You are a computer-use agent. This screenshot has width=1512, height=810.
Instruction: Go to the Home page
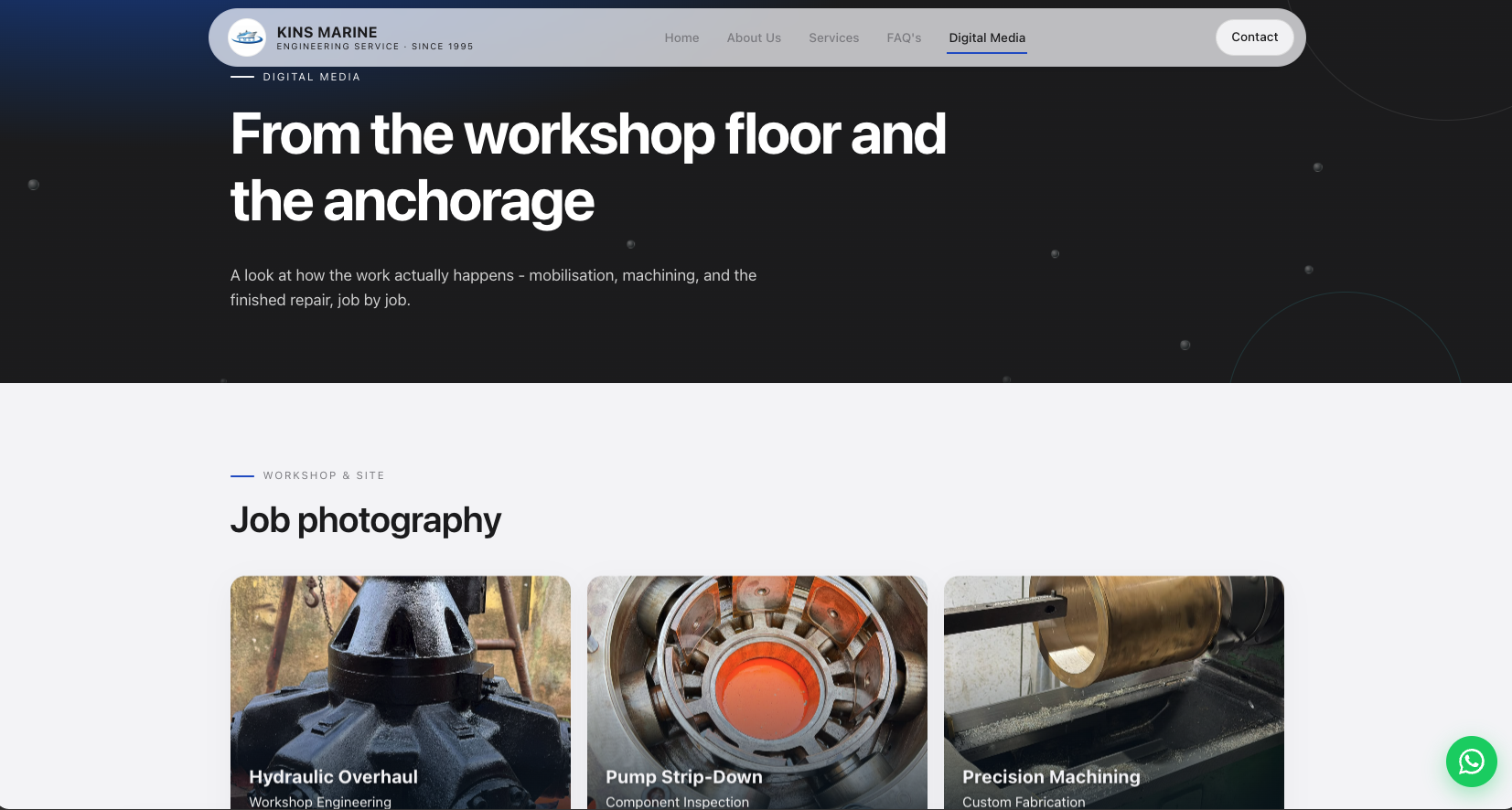point(681,37)
